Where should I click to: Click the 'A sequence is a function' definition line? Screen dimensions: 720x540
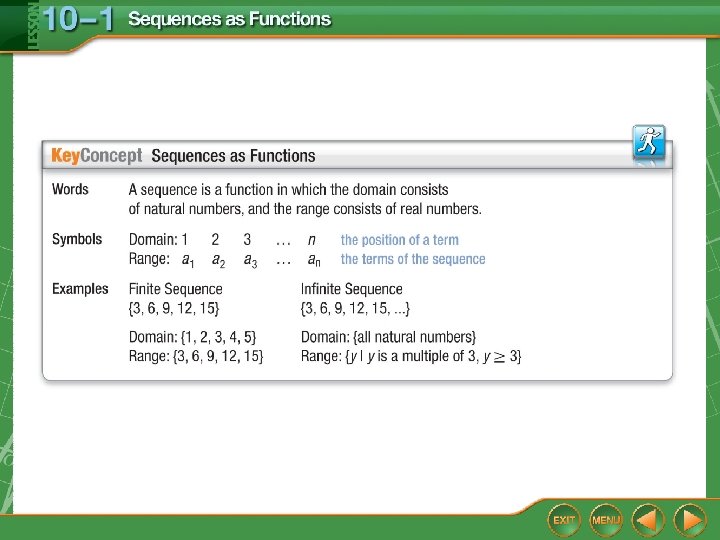[288, 190]
